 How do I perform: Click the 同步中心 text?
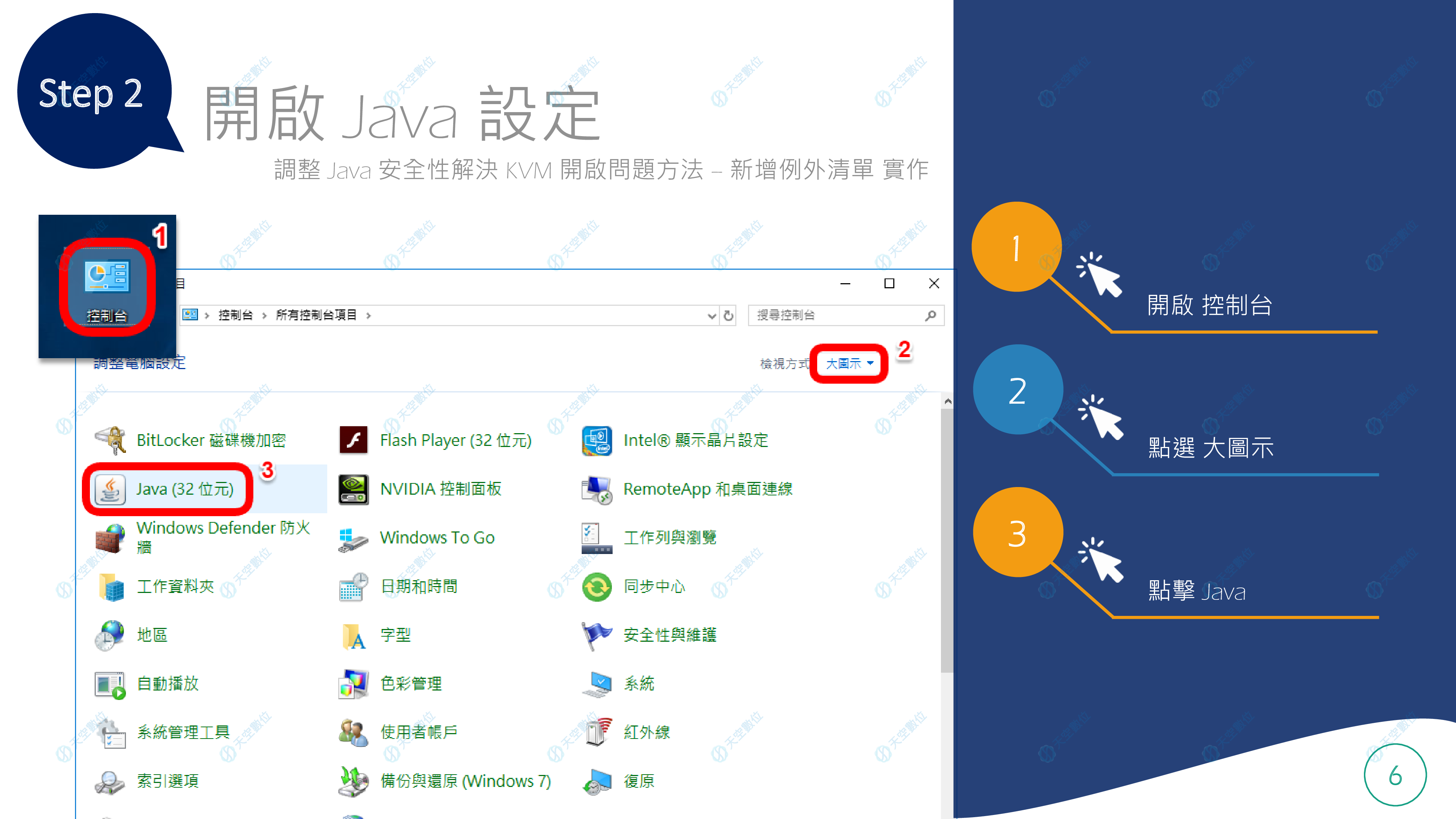coord(654,586)
